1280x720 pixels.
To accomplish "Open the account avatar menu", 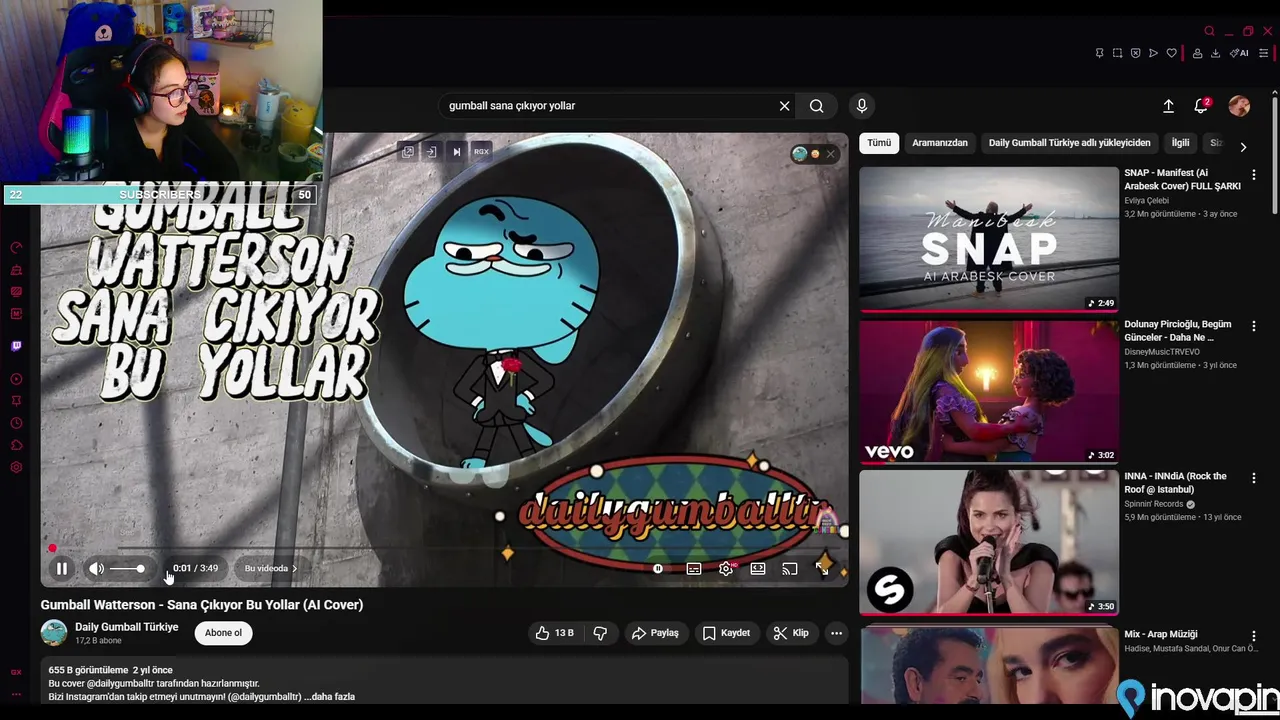I will (1239, 106).
